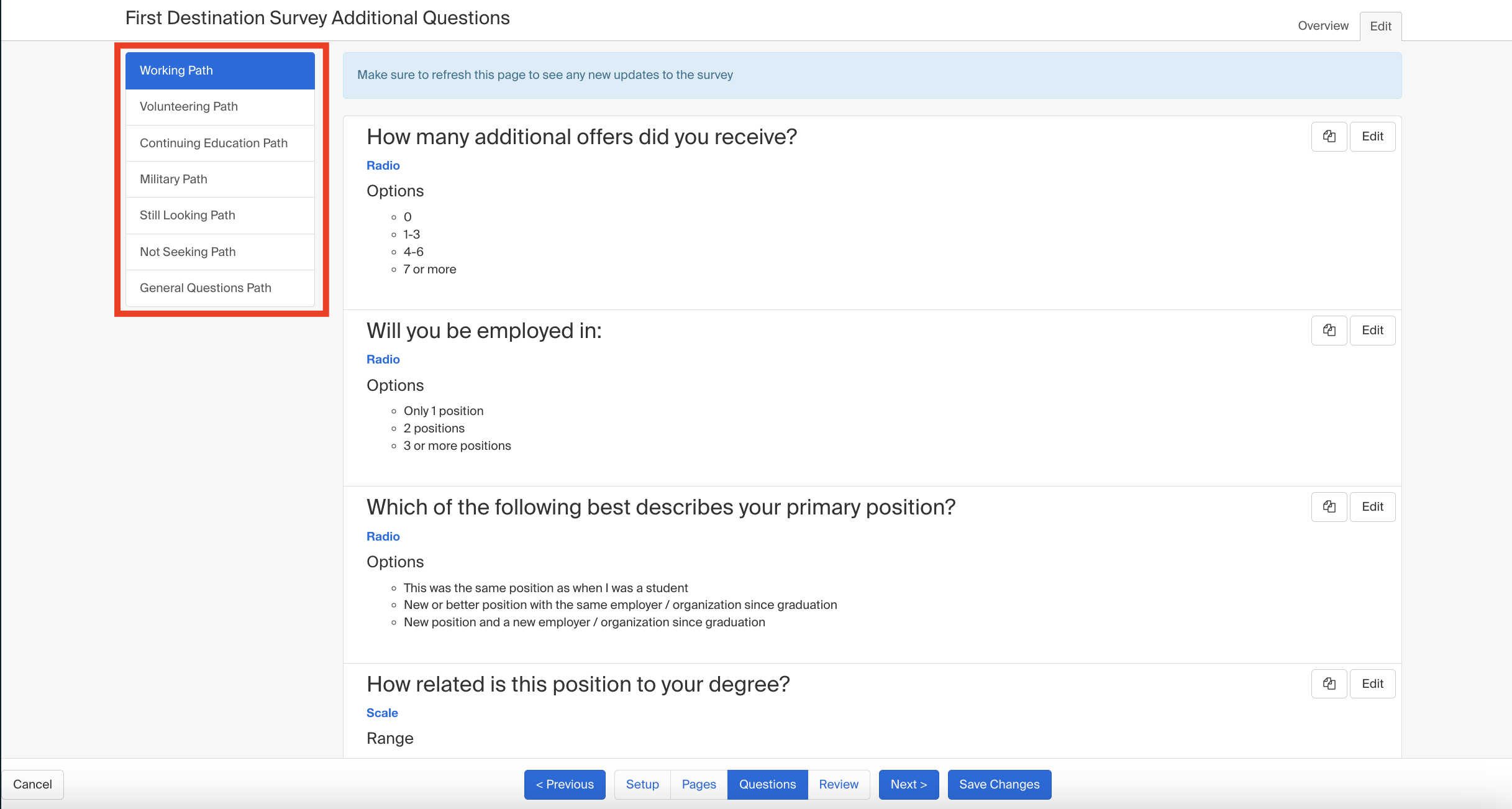Open the Radio type link under offers question

coord(383,165)
